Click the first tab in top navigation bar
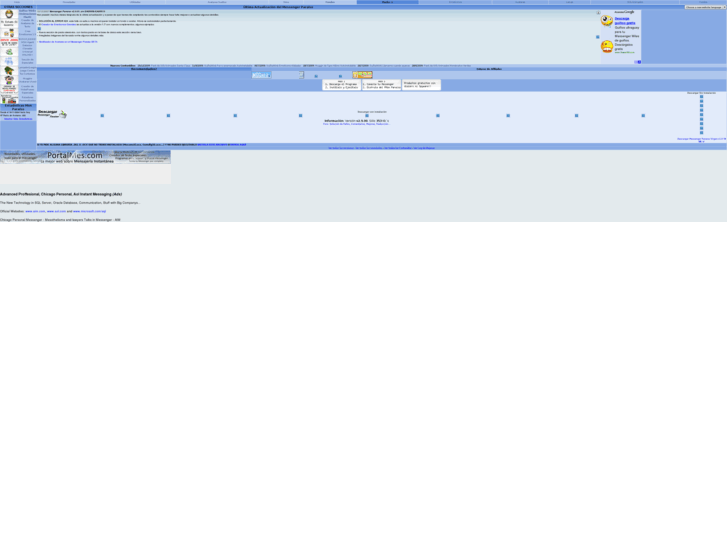Viewport: 727px width, 545px height. point(17,2)
